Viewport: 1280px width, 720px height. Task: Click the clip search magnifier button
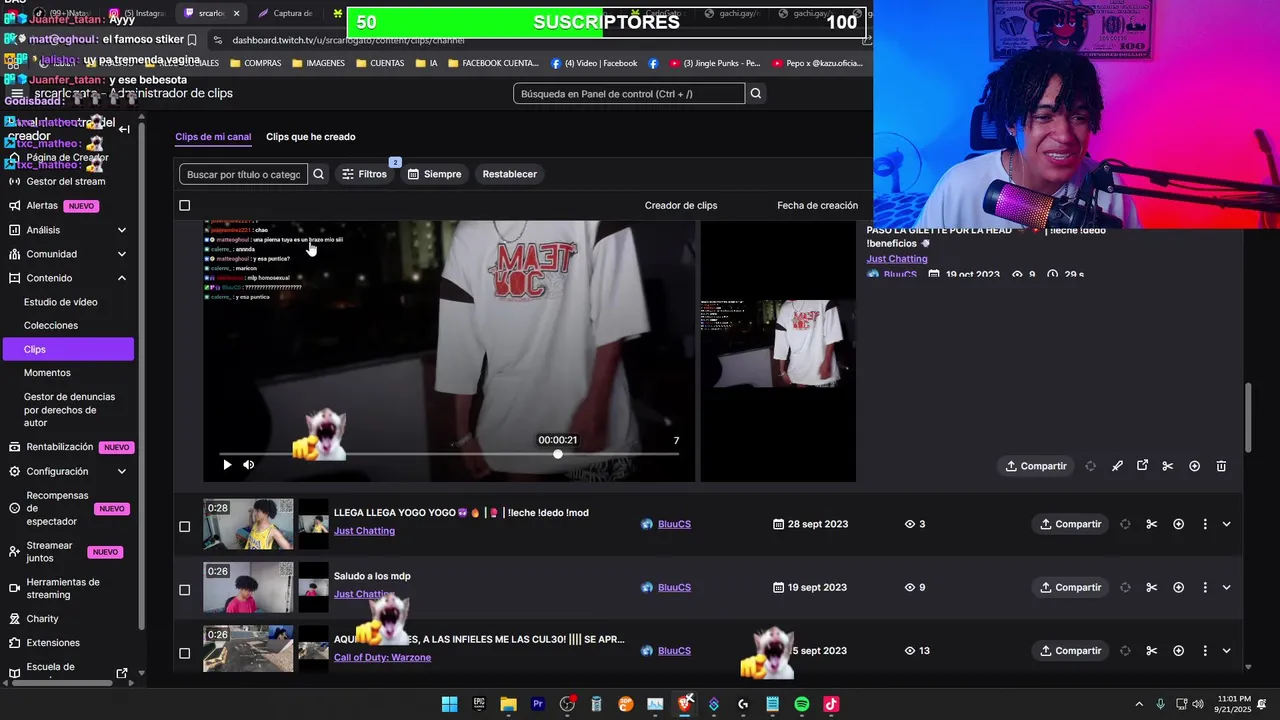point(318,174)
